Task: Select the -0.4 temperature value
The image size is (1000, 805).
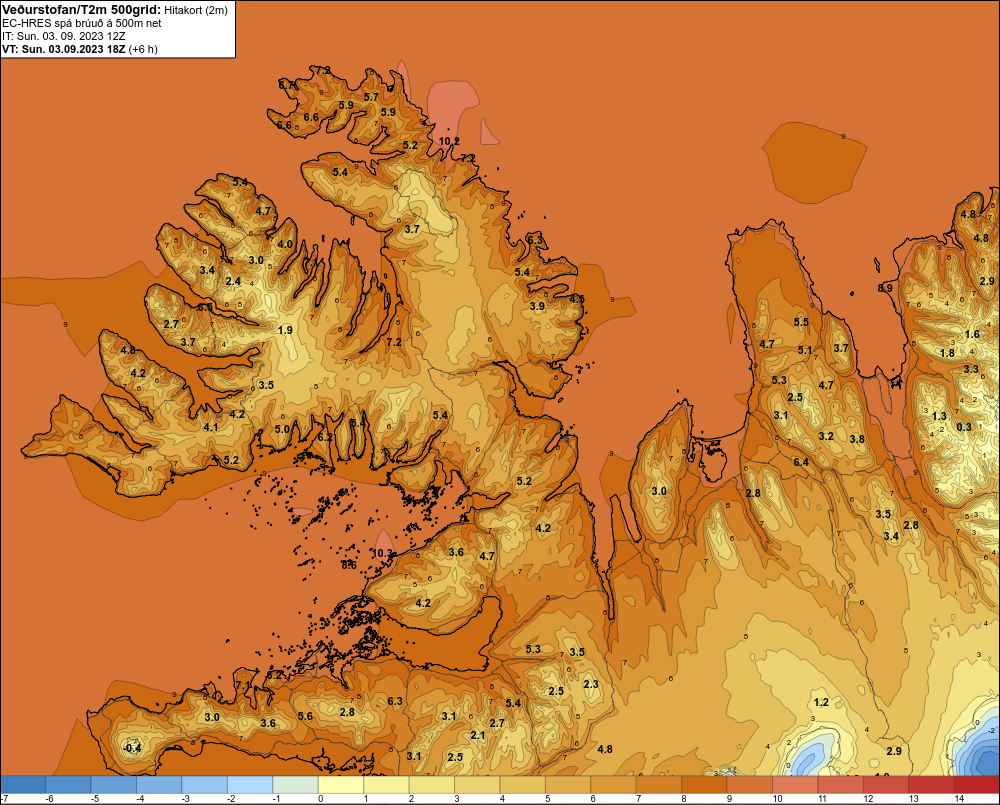Action: [x=132, y=748]
